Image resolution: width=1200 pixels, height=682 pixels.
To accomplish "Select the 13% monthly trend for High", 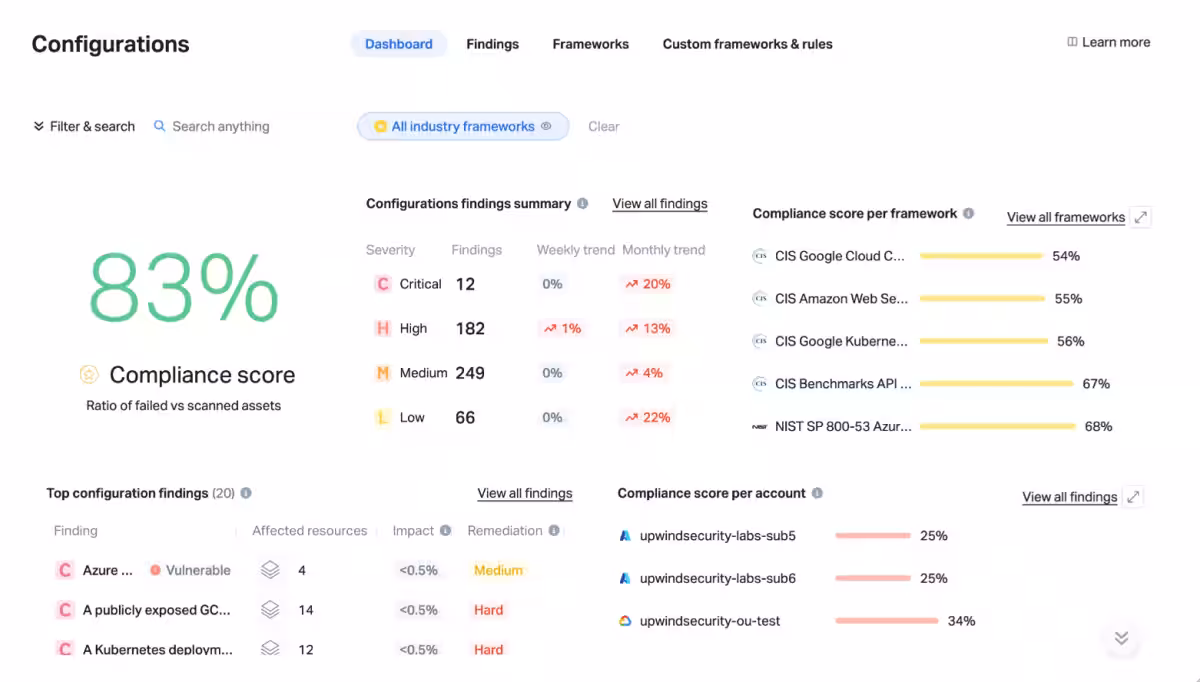I will coord(648,328).
